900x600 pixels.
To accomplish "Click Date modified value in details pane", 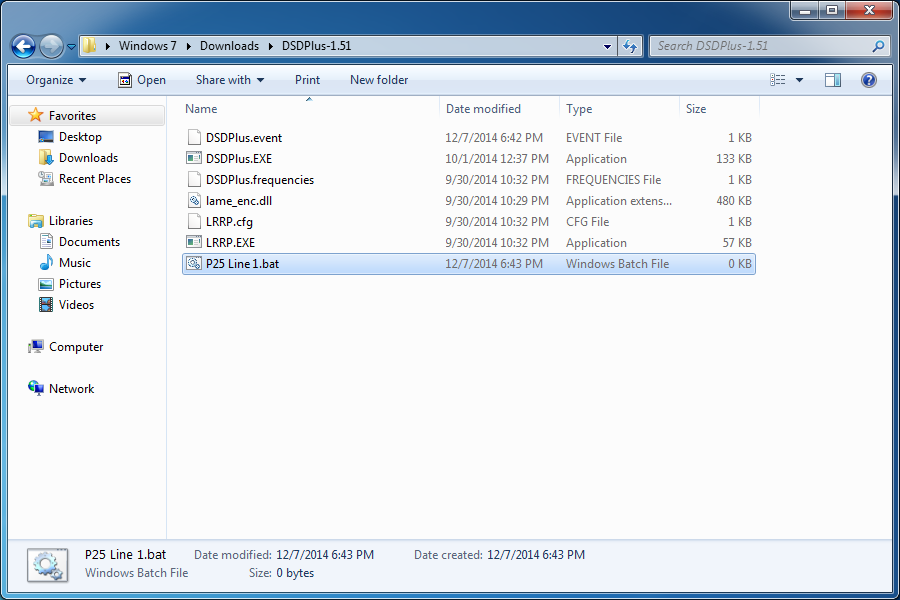I will (325, 555).
